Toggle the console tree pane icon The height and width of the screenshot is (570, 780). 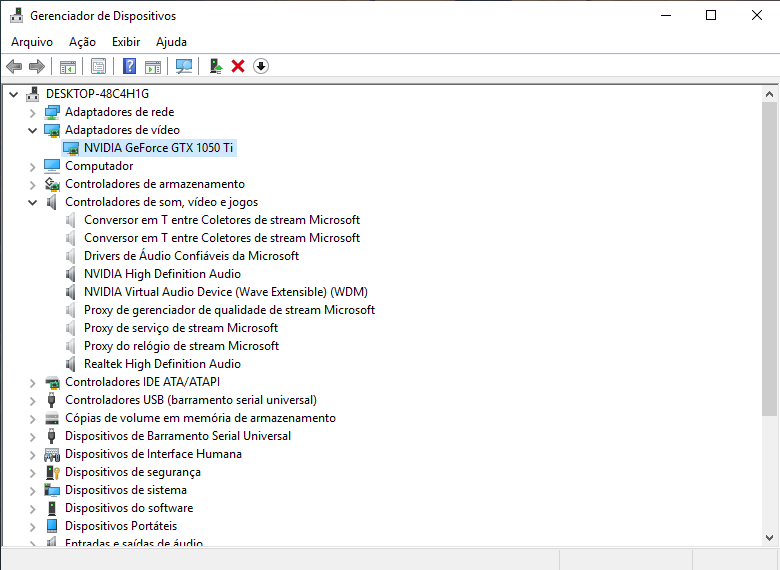tap(68, 66)
